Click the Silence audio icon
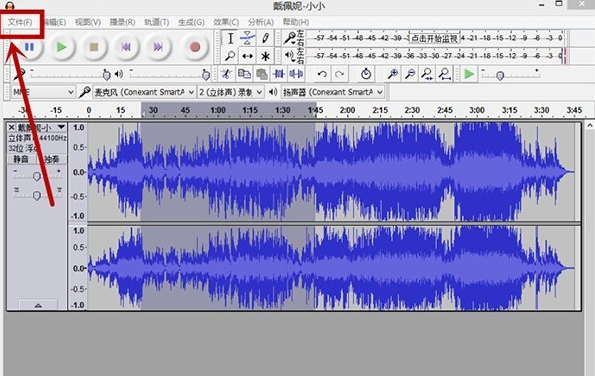This screenshot has height=376, width=595. point(296,74)
